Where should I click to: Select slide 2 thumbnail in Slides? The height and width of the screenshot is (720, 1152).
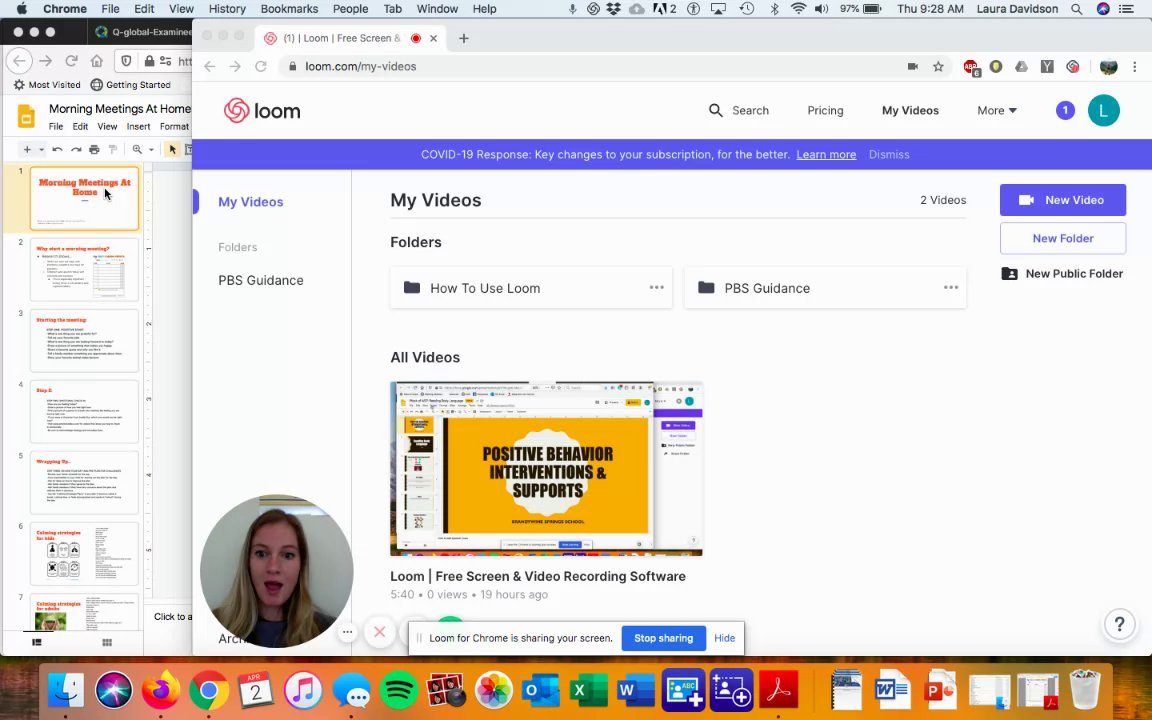coord(84,270)
